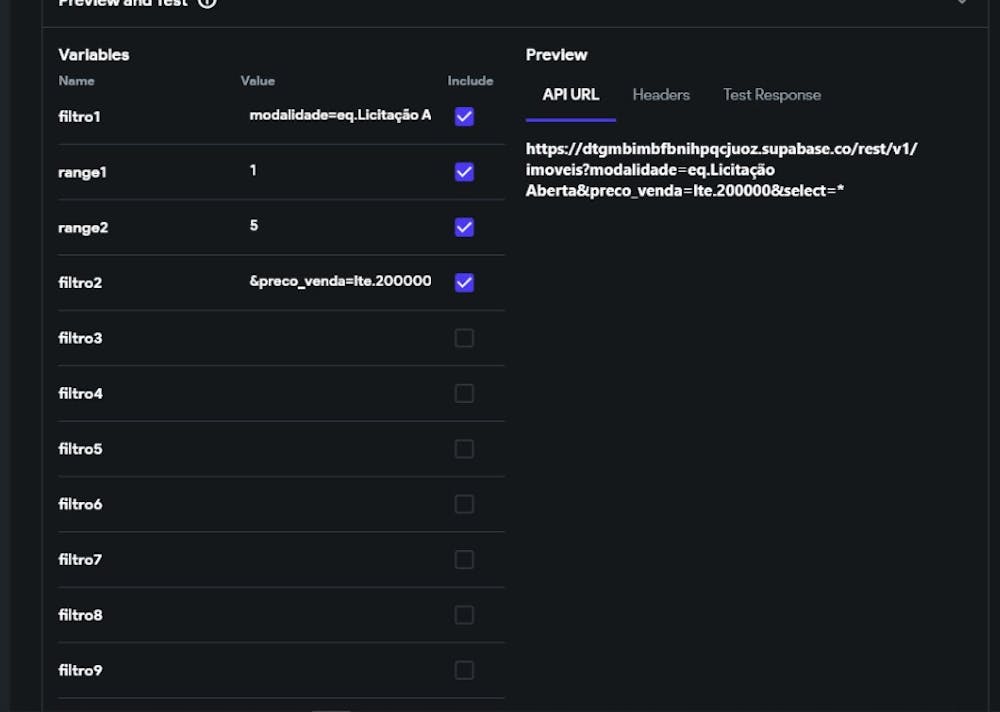Edit the range2 value field
Screen dimensions: 1000x712
[340, 226]
